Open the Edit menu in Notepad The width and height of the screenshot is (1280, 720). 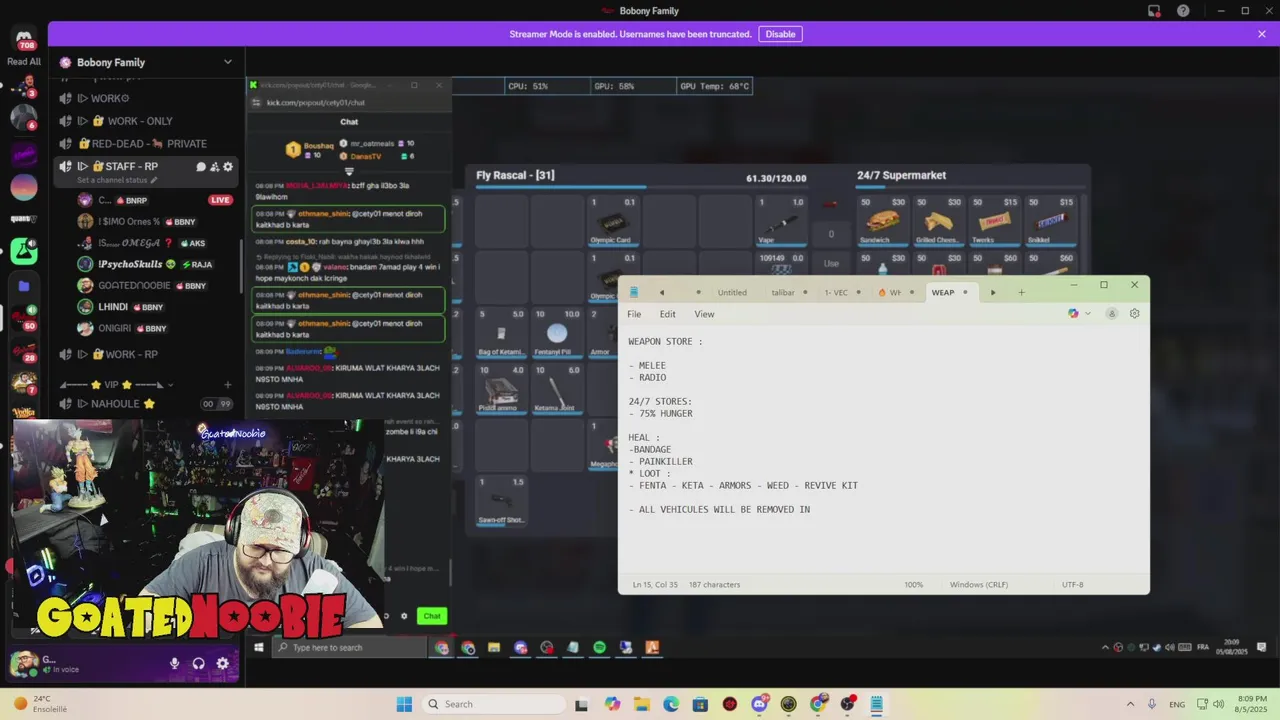667,314
